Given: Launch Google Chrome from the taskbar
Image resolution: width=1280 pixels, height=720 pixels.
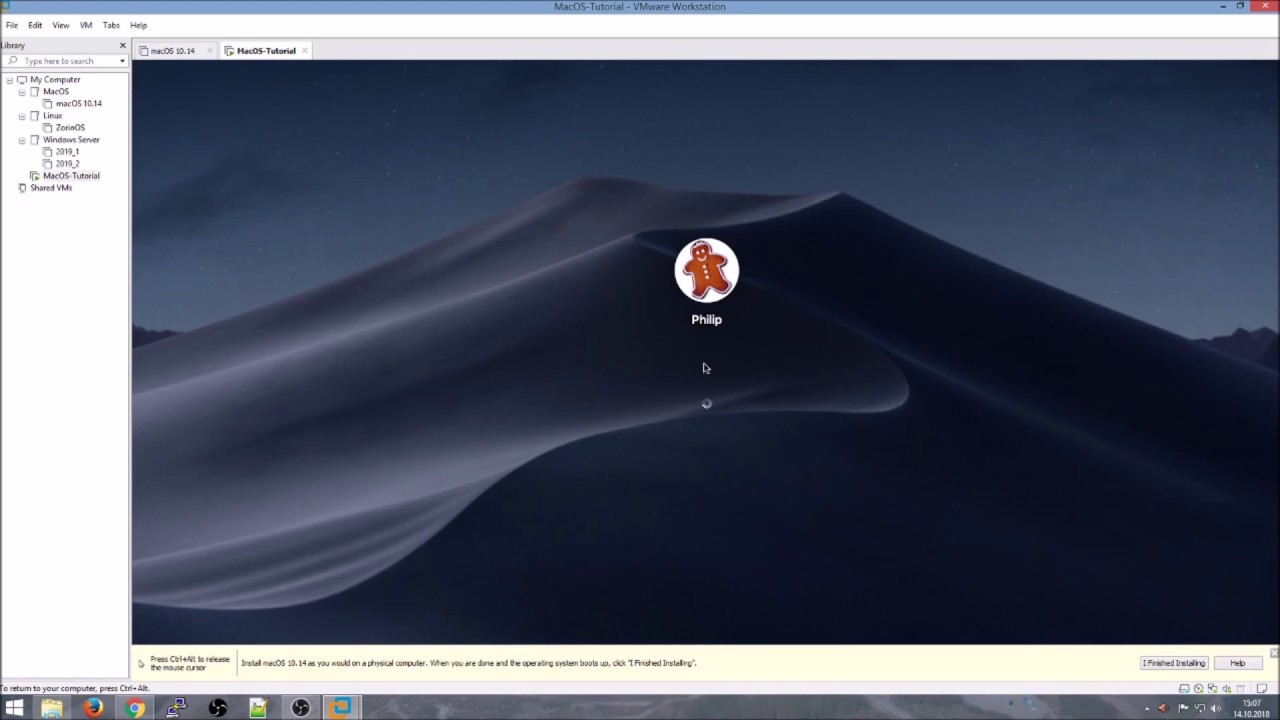Looking at the screenshot, I should coord(135,708).
